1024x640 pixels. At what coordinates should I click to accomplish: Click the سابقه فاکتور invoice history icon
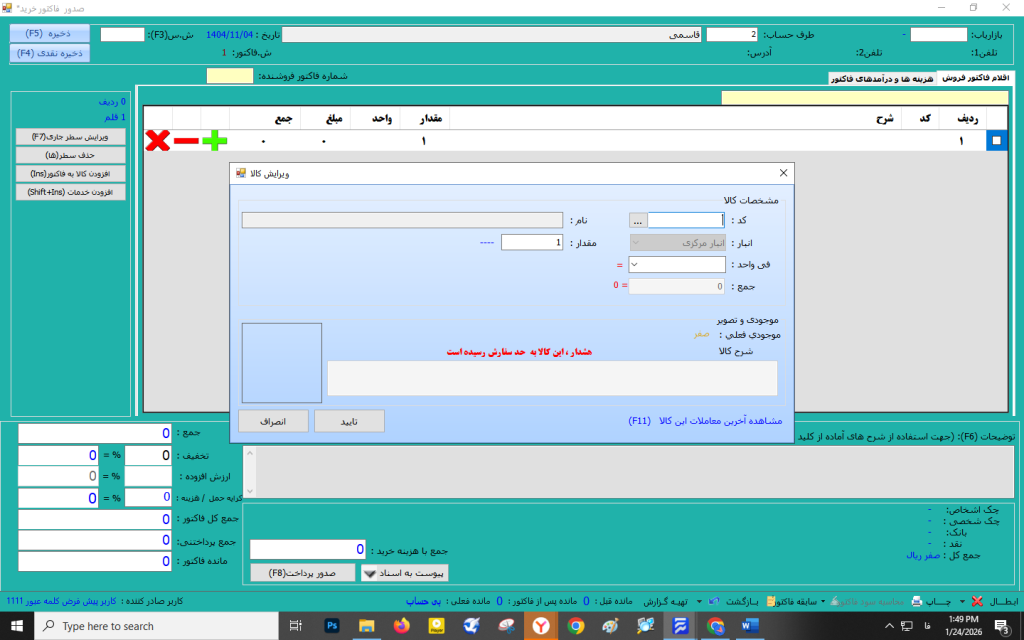[x=772, y=601]
